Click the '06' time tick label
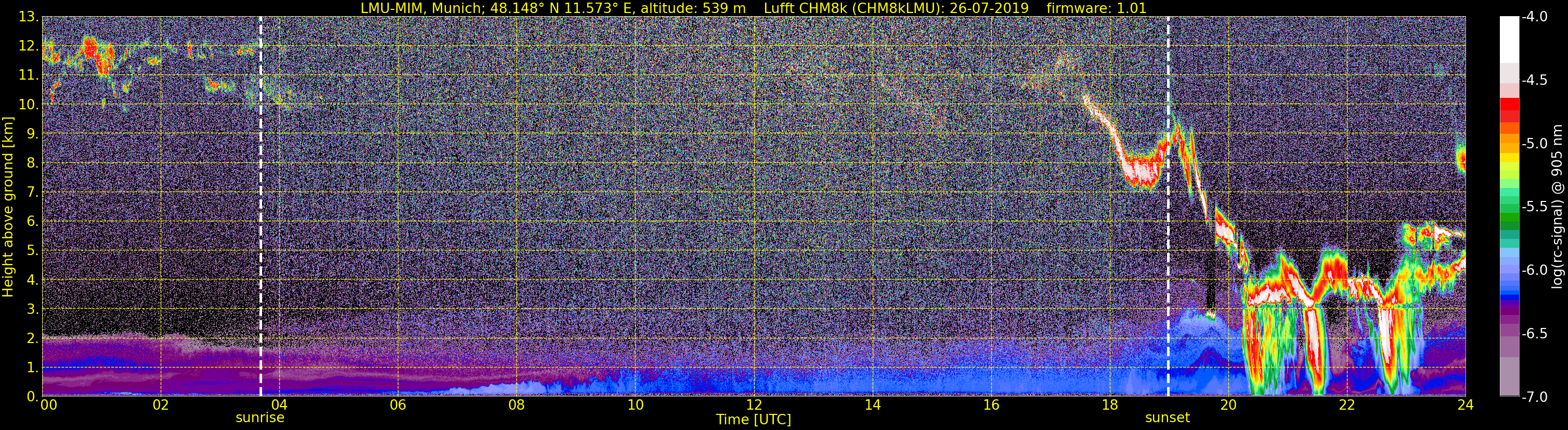The width and height of the screenshot is (1568, 430). coord(397,406)
